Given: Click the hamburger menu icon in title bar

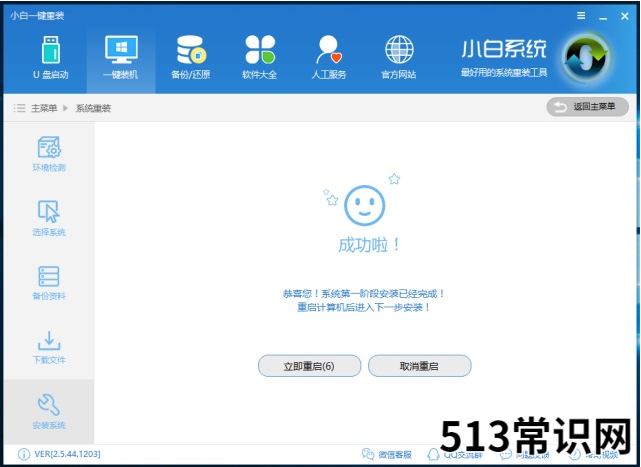Looking at the screenshot, I should point(581,16).
